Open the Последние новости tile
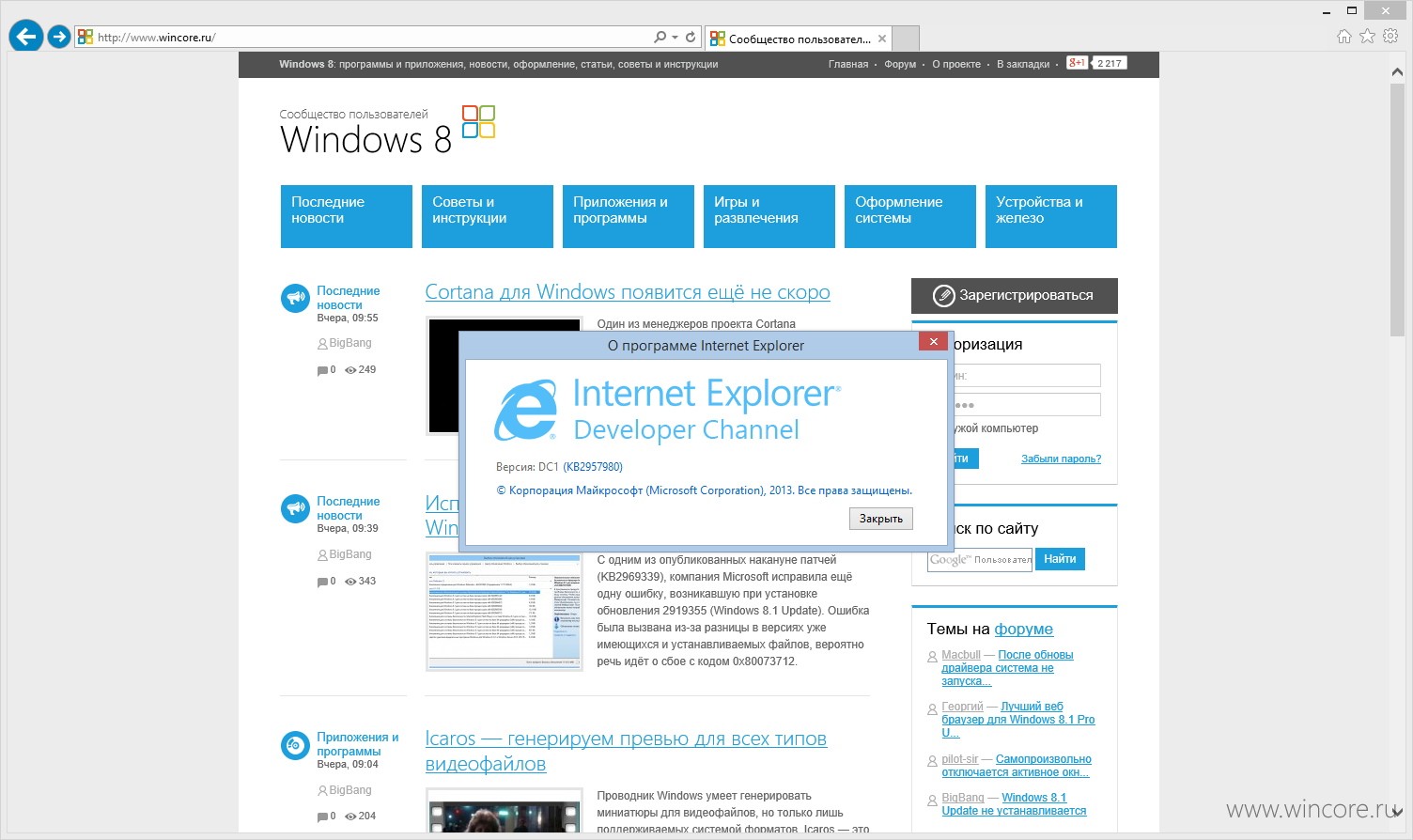 347,216
